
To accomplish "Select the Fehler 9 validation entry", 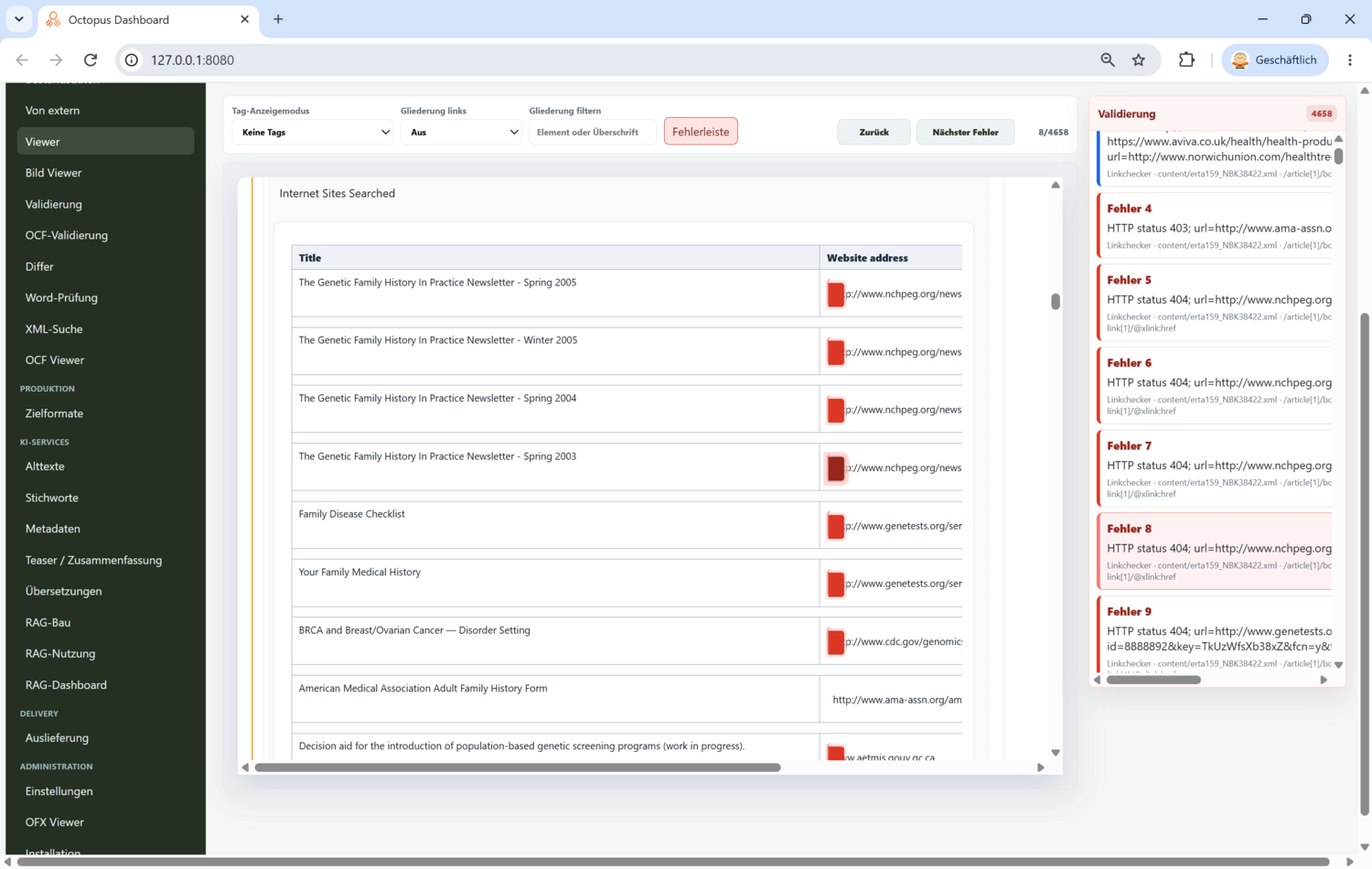I will coord(1215,633).
